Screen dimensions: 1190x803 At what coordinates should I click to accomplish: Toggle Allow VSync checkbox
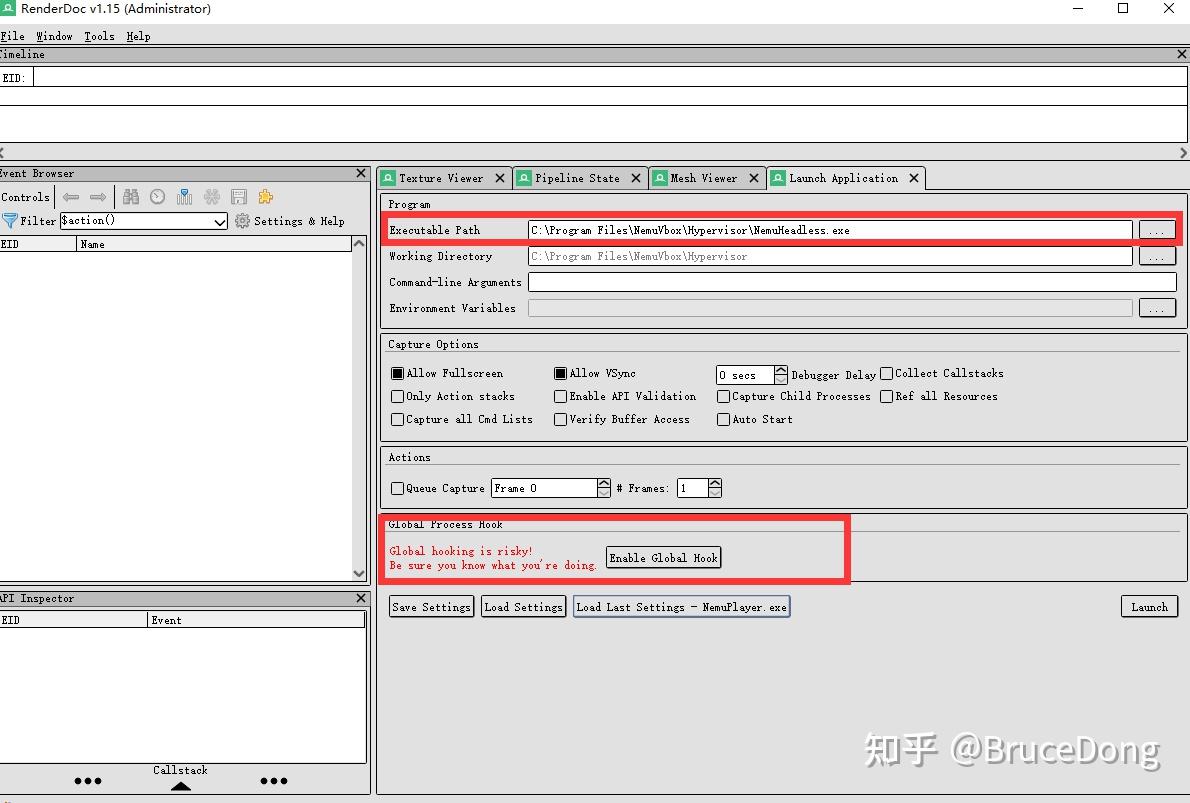560,373
